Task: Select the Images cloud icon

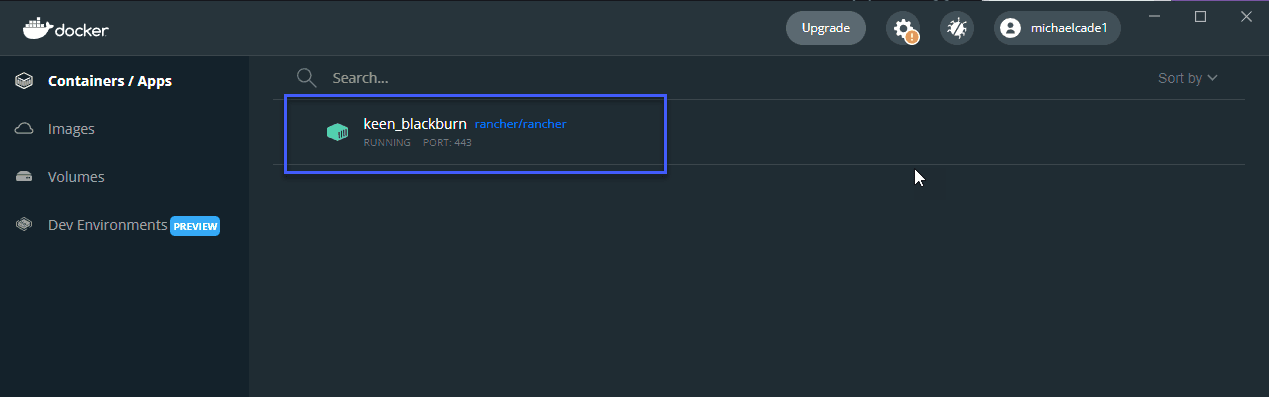Action: (25, 129)
